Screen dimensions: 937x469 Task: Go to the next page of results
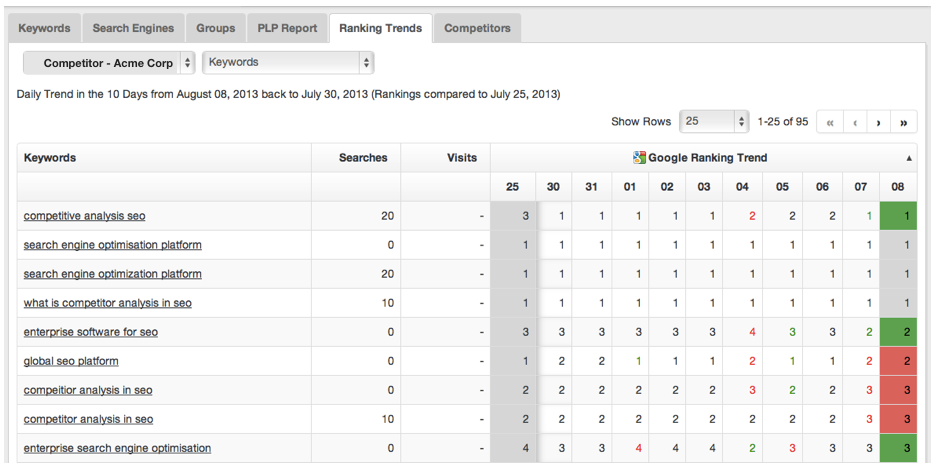tap(878, 122)
